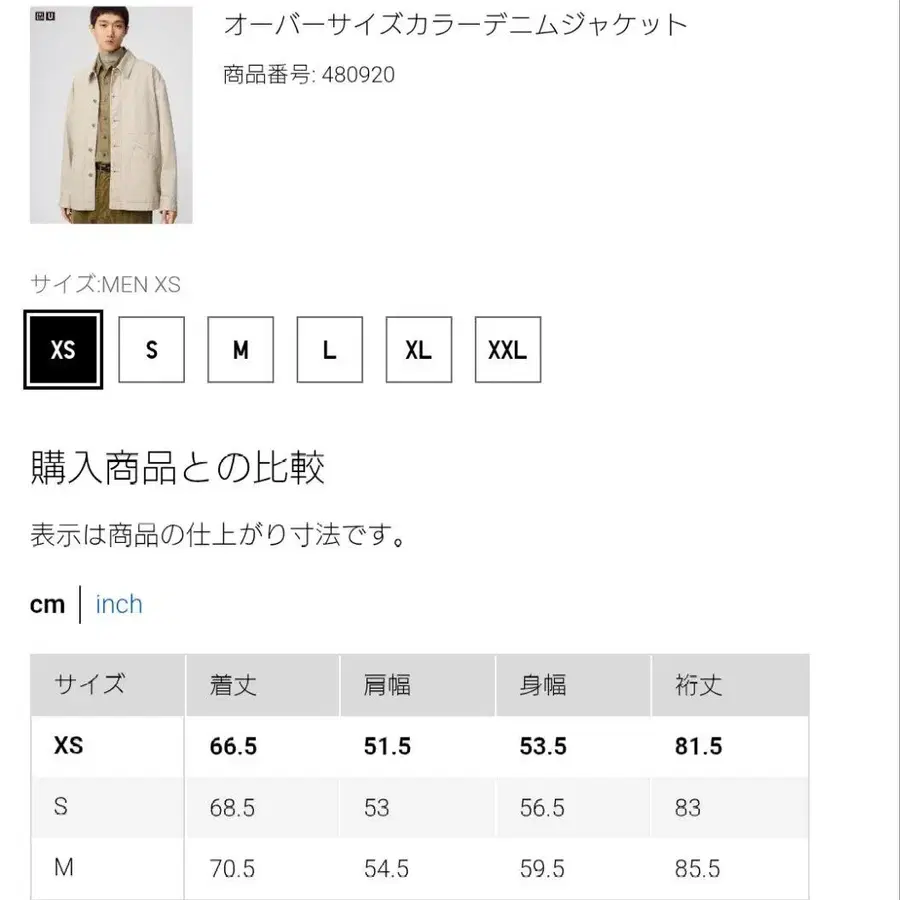
Task: Select cm as the measurement unit
Action: (47, 604)
